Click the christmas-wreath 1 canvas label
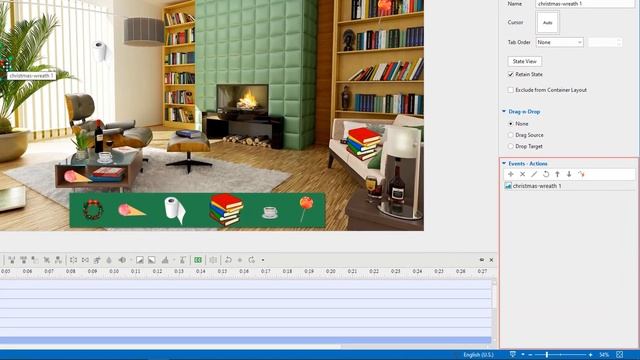640x360 pixels. click(x=31, y=76)
